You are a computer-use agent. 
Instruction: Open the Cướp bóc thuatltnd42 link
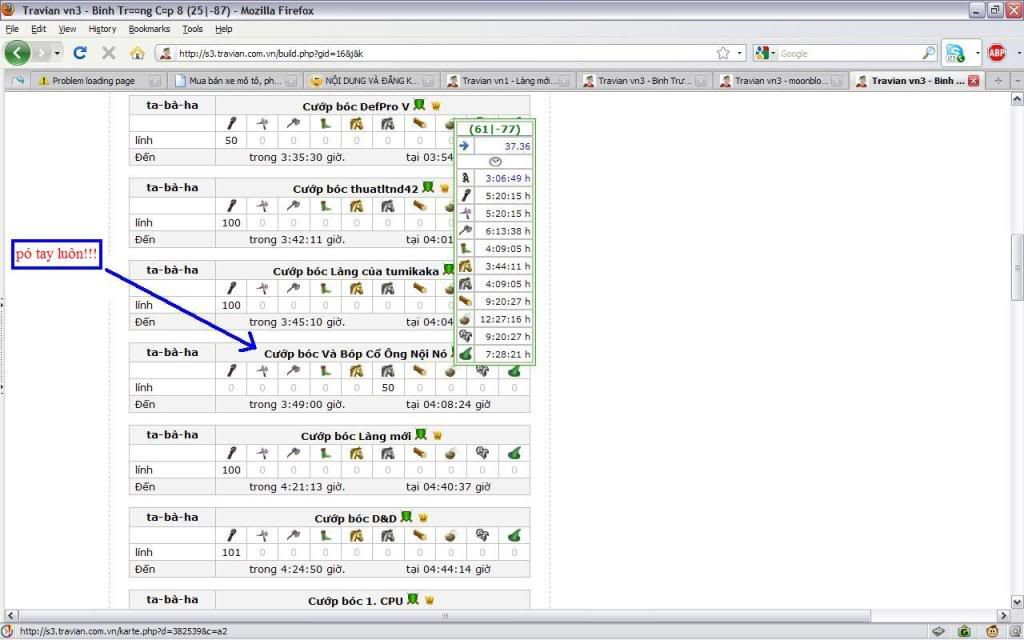355,189
